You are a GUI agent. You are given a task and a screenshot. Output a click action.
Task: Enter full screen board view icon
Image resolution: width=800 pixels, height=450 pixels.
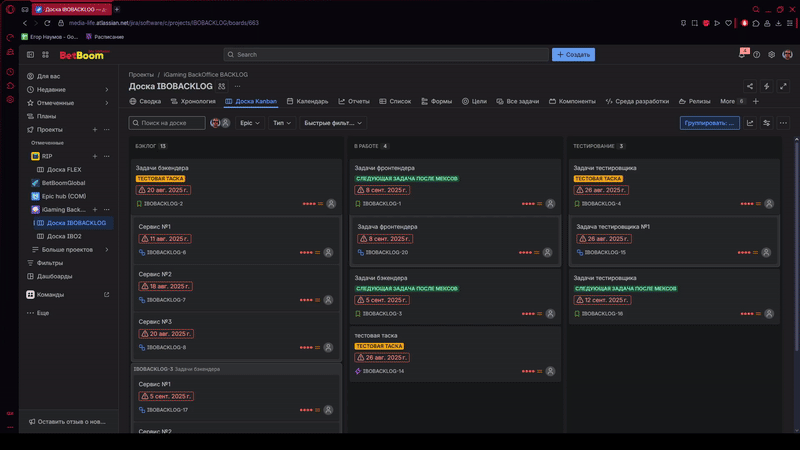click(x=783, y=86)
